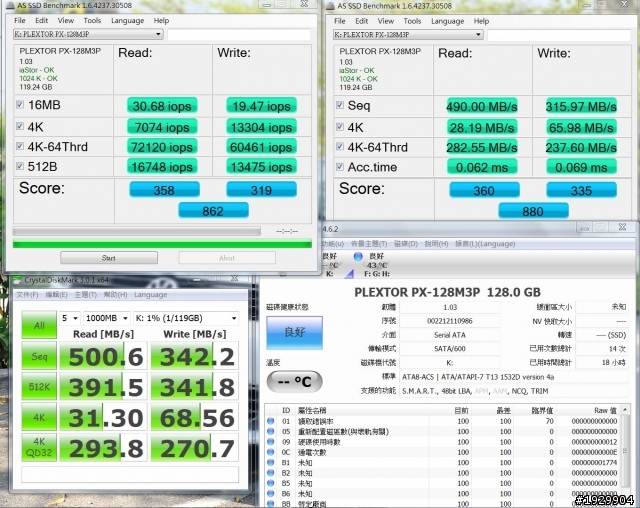Run Seq test in CrystalDiskMark
Viewport: 640px width, 508px height.
[x=39, y=356]
